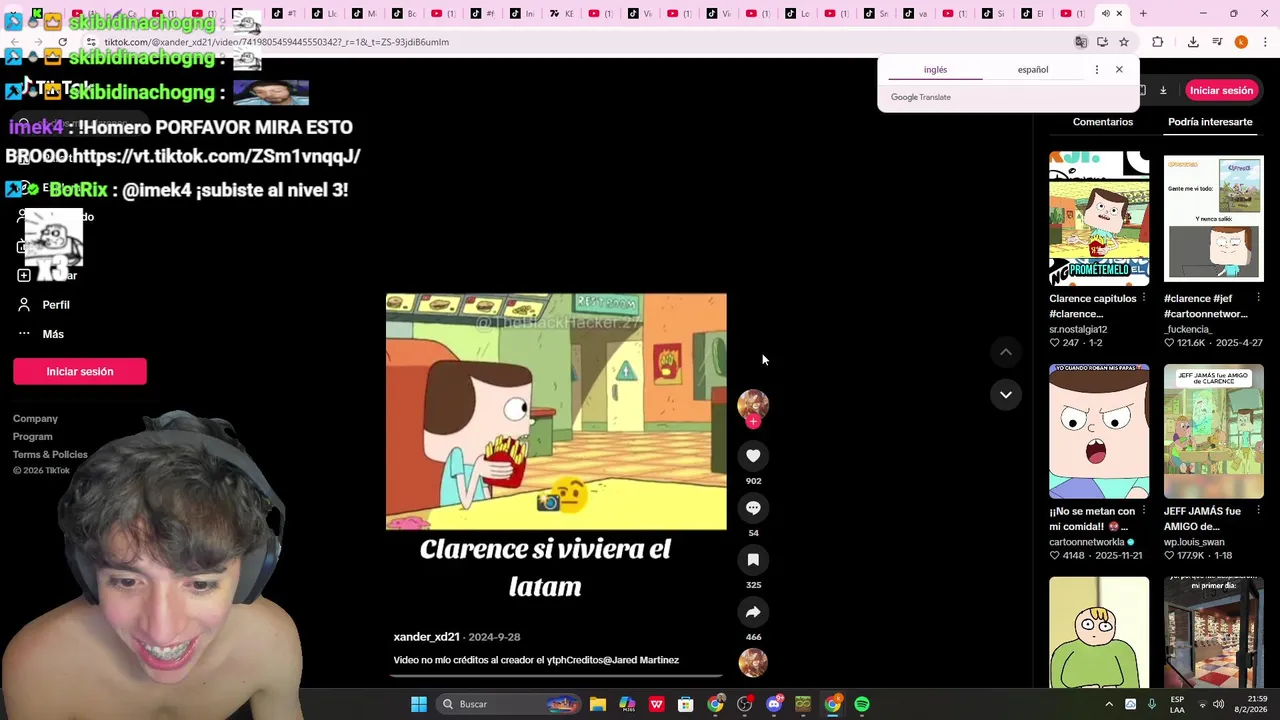Screen dimensions: 1280x720
Task: Click the playing Clarence video
Action: click(556, 411)
